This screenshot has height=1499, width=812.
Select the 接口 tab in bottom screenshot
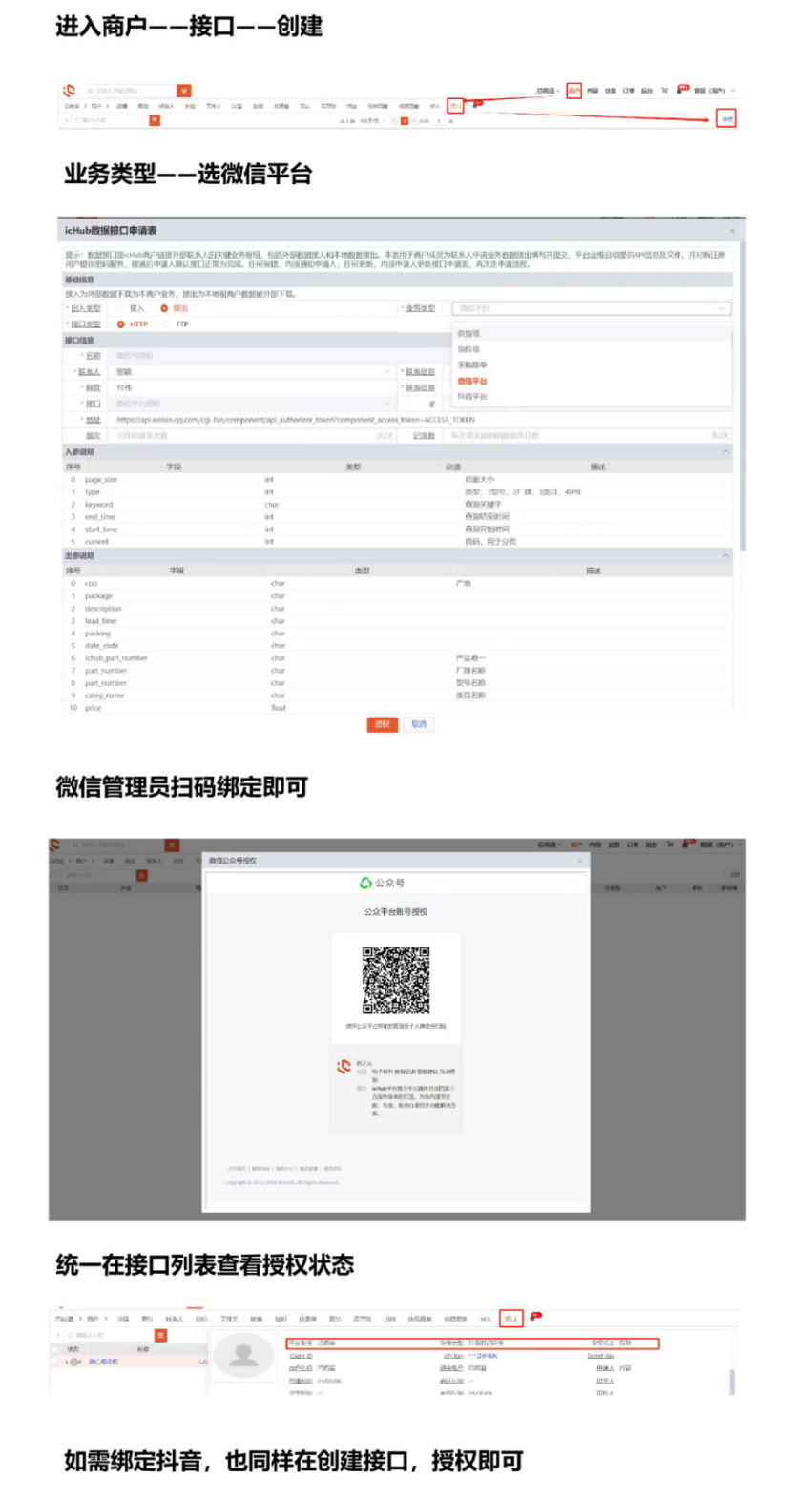(x=510, y=1319)
